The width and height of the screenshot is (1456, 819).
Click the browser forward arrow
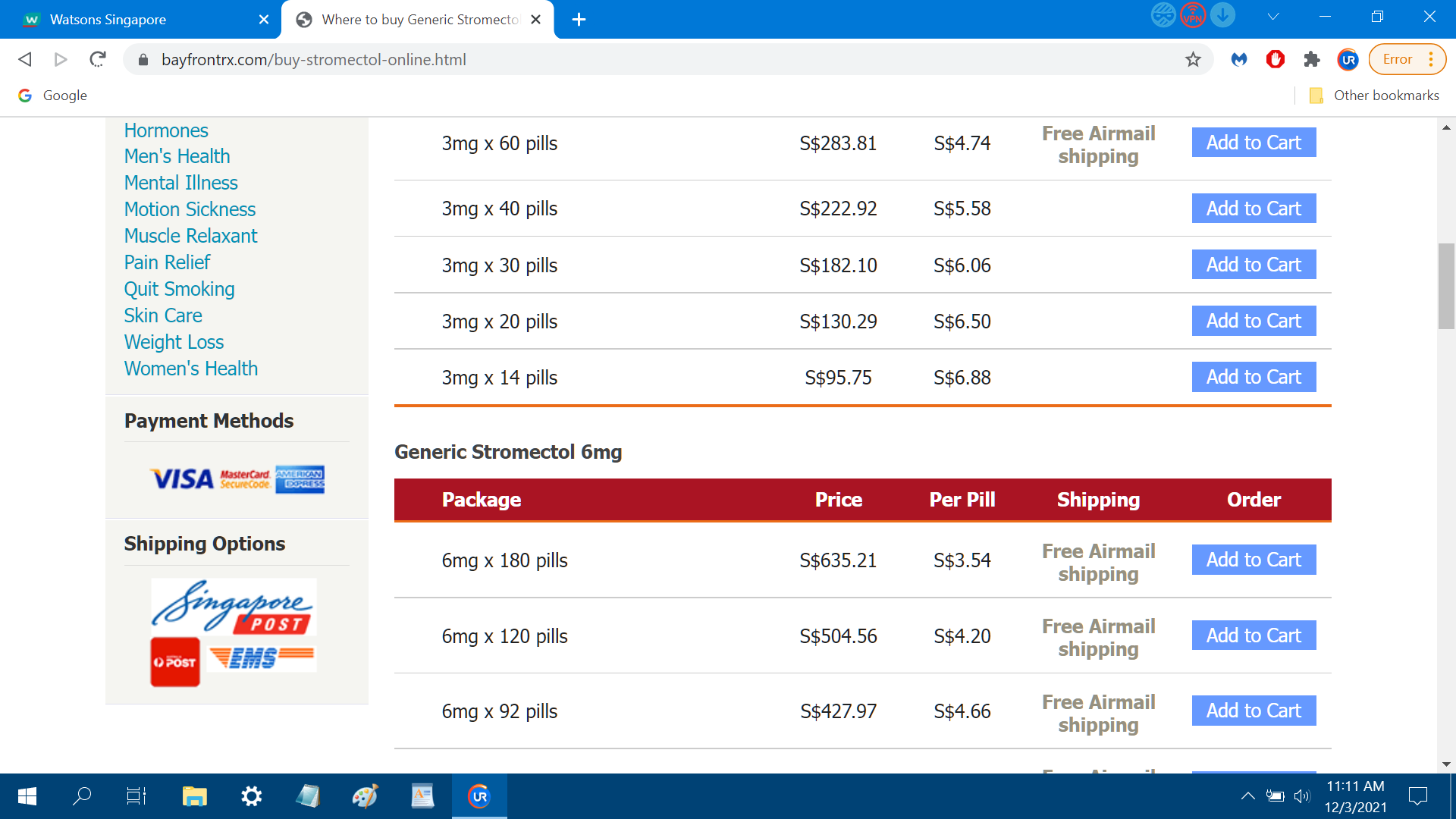61,59
